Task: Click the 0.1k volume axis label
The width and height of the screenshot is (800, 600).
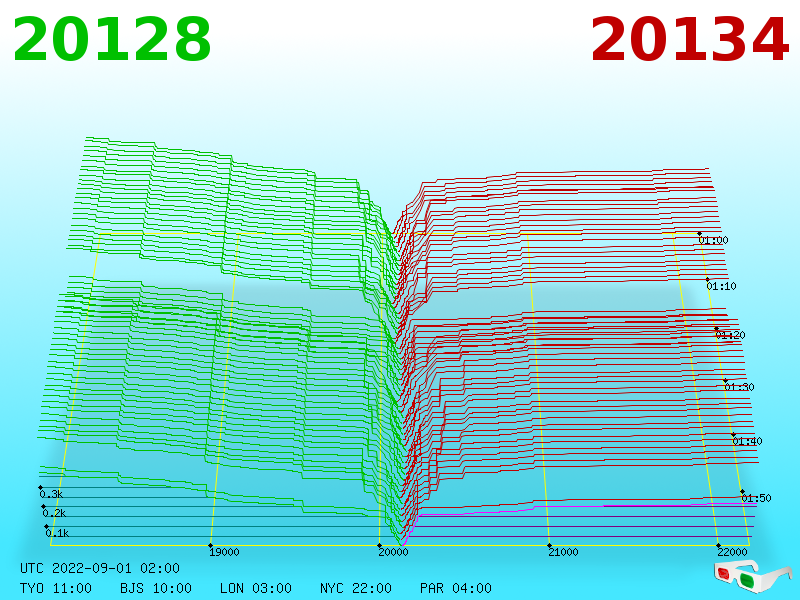Action: click(x=57, y=533)
